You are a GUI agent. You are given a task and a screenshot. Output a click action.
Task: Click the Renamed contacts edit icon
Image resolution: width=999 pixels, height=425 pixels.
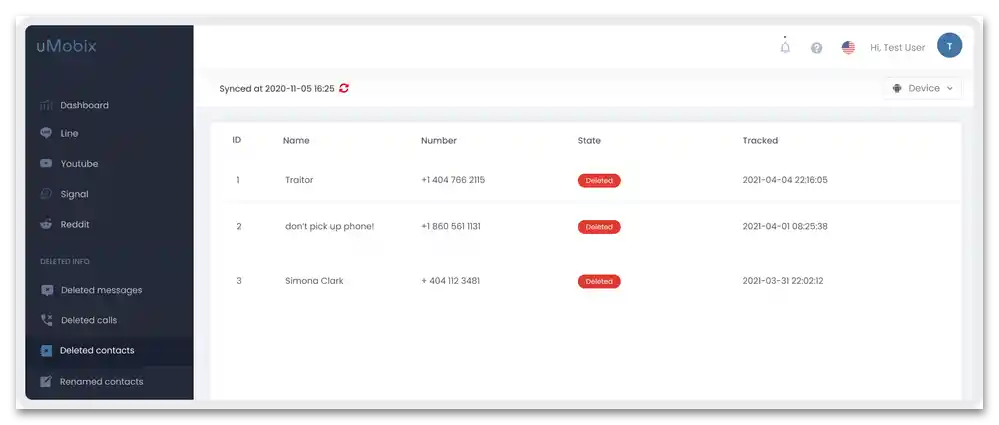coord(47,381)
